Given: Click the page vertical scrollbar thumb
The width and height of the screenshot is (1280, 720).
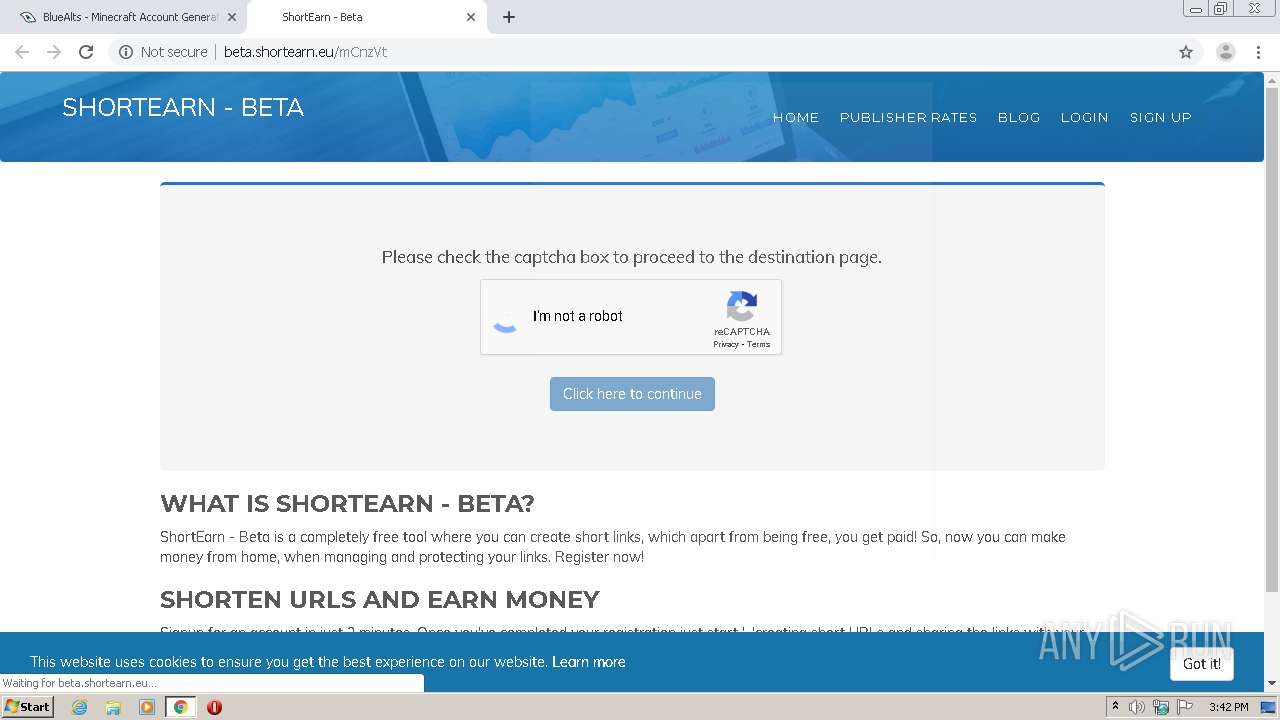Looking at the screenshot, I should click(x=1272, y=338).
